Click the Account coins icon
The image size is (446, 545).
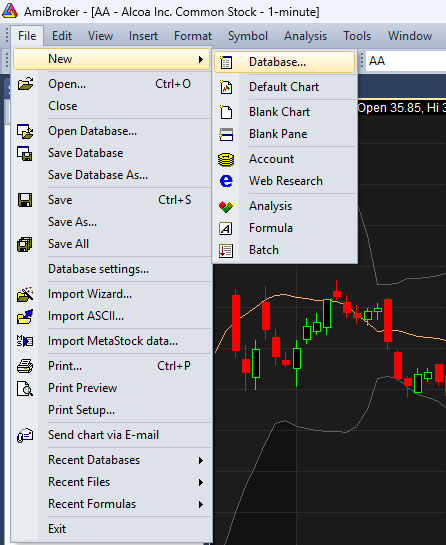(x=226, y=159)
